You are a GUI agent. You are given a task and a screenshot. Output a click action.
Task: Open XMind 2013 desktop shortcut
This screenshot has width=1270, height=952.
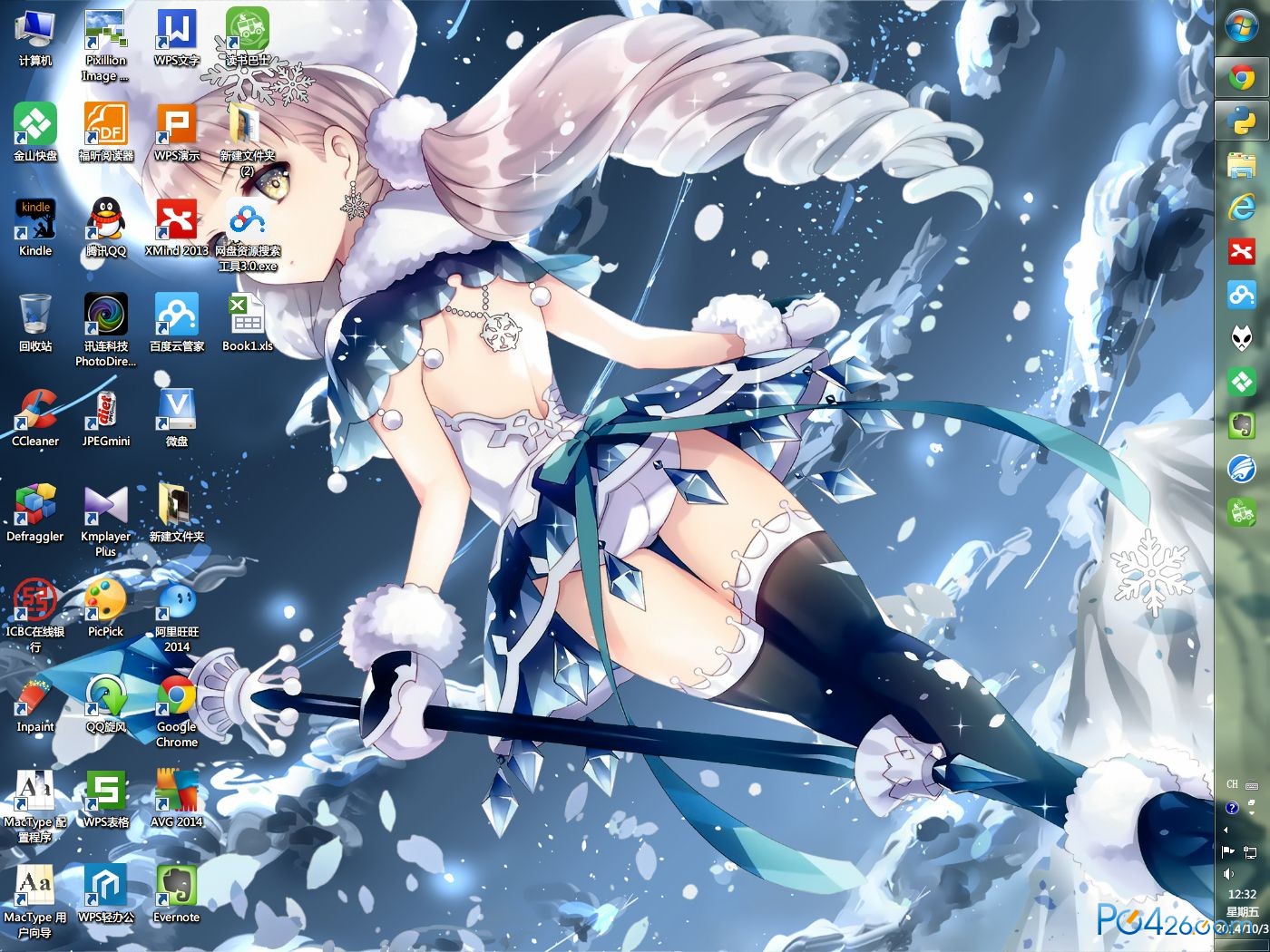click(x=177, y=228)
